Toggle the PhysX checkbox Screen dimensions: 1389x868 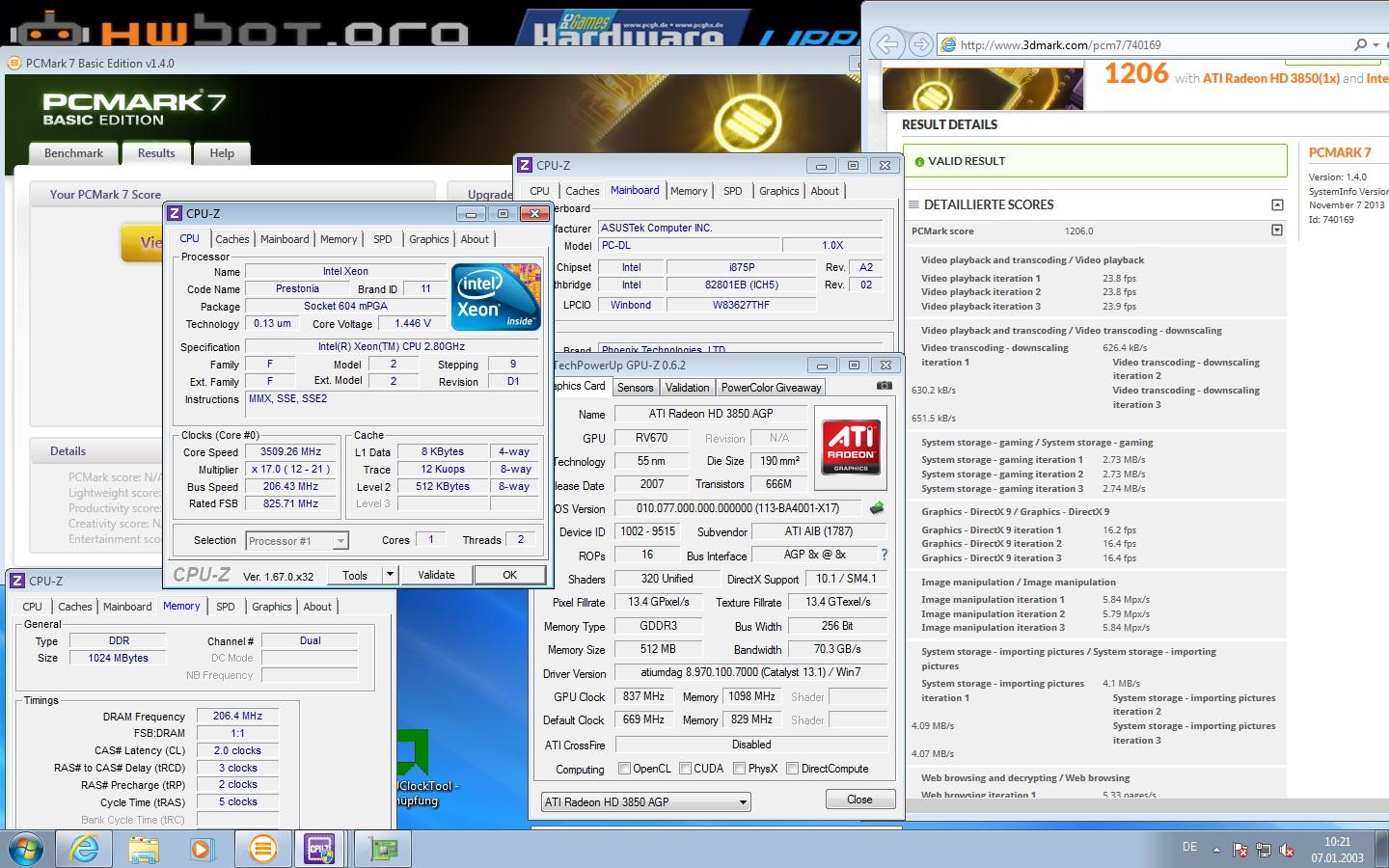(x=739, y=769)
